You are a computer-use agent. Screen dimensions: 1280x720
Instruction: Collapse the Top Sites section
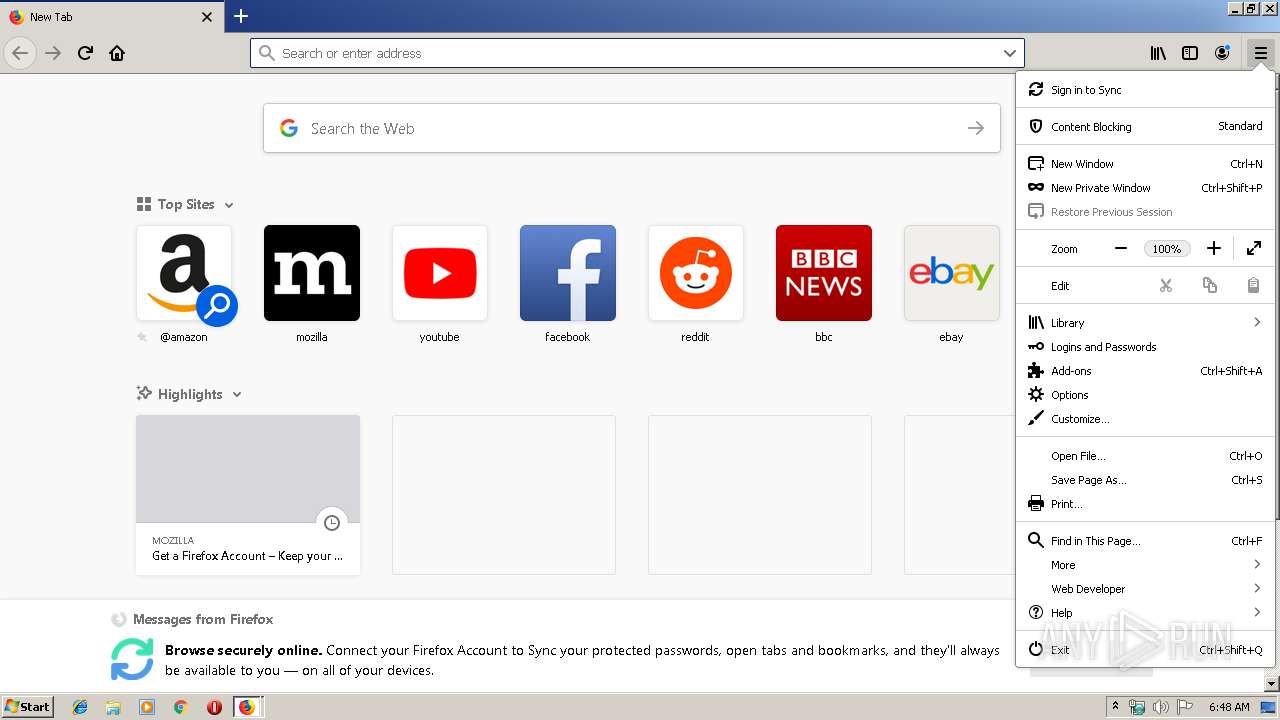(229, 205)
